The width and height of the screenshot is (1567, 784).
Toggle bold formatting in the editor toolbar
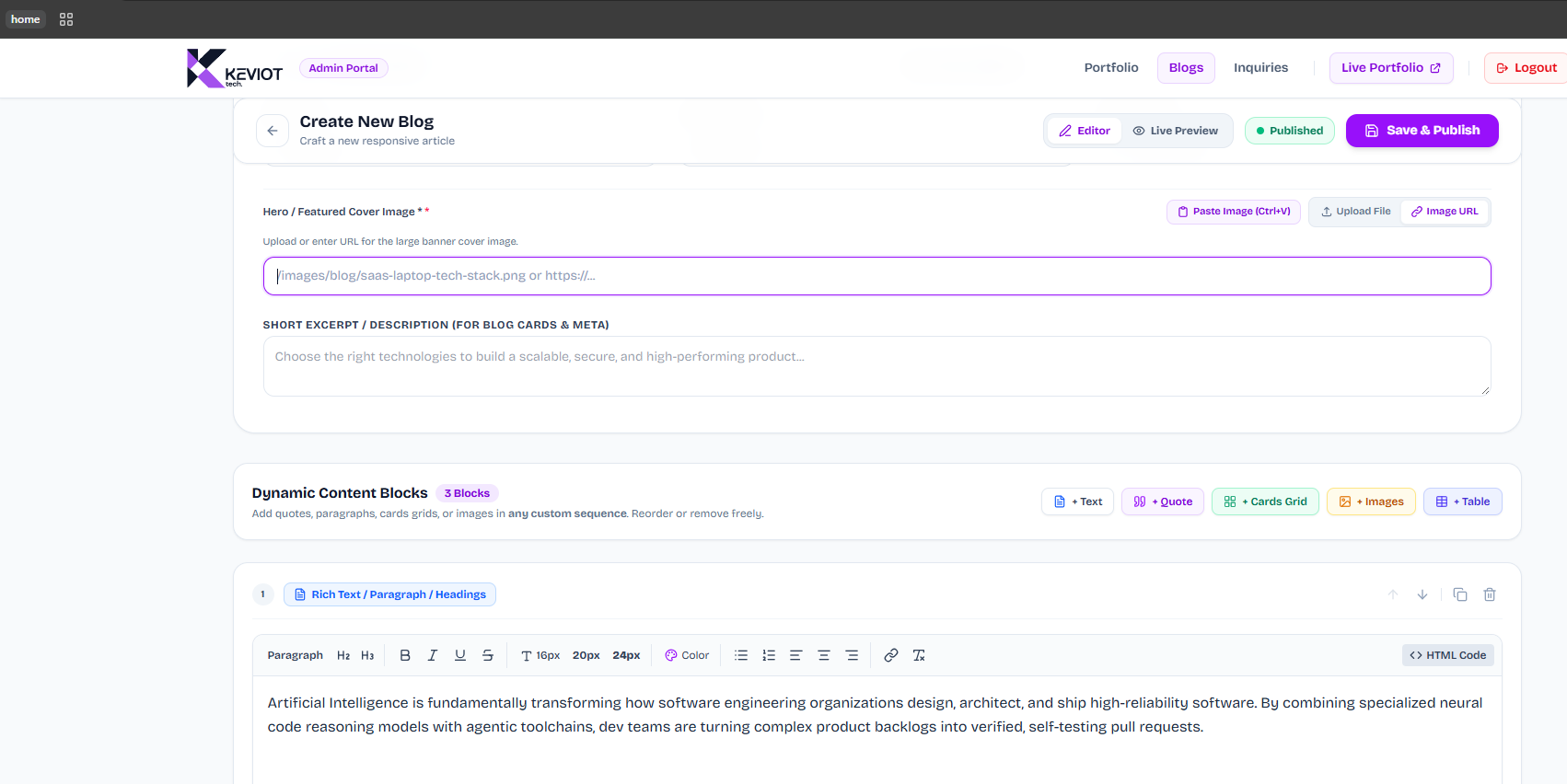(405, 655)
